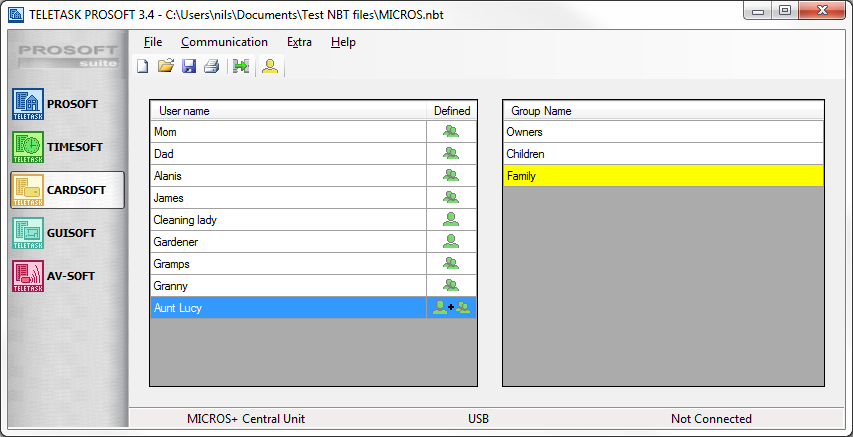Click Aunt Lucy's add-to-group icon
This screenshot has height=437, width=853.
451,308
